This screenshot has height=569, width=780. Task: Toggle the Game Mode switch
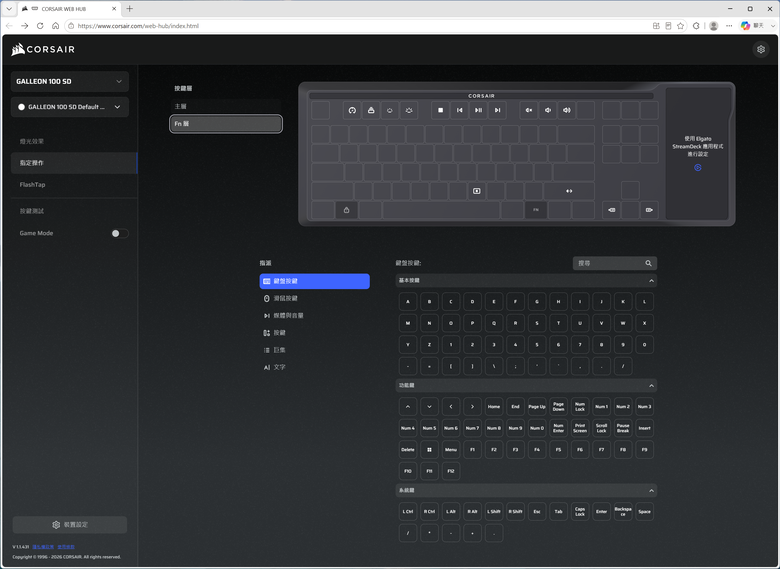pos(119,233)
